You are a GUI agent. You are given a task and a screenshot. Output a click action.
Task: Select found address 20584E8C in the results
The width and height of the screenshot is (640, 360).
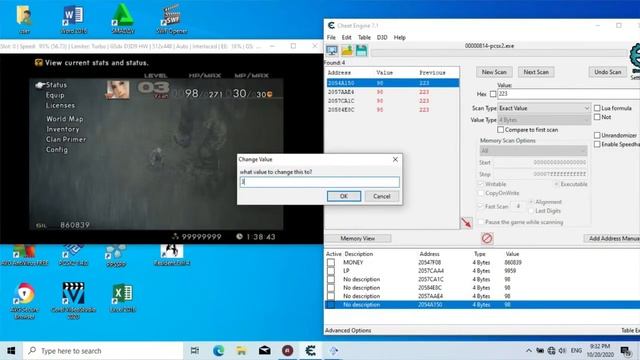tap(392, 110)
